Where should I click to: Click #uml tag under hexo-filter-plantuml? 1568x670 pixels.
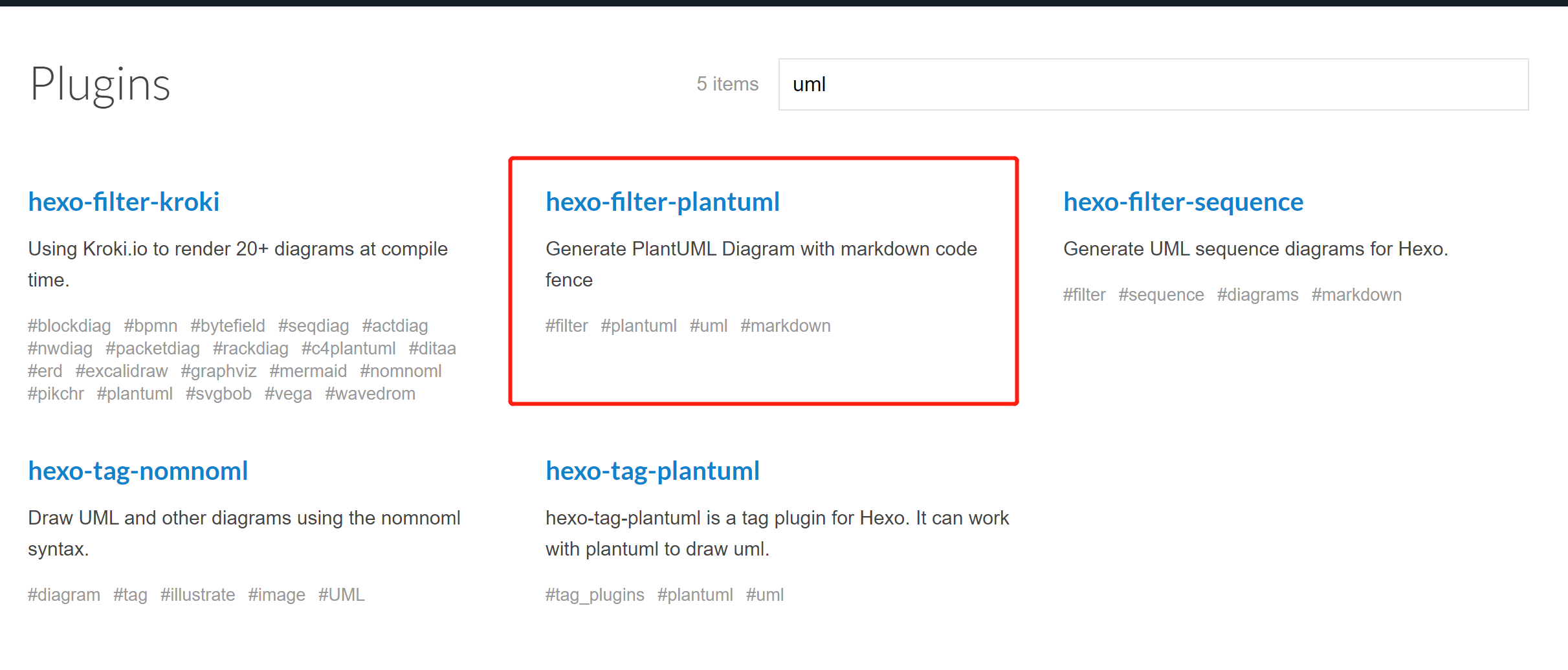click(x=709, y=326)
